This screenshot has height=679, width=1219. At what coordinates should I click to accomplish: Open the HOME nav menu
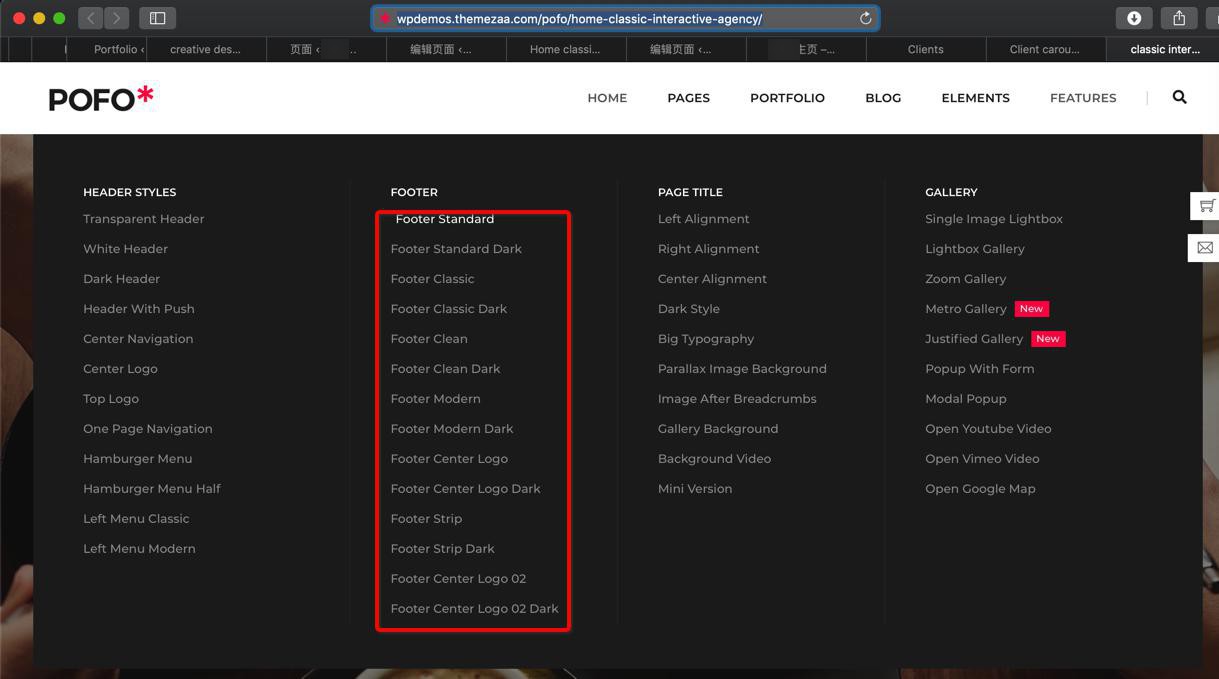pyautogui.click(x=607, y=98)
